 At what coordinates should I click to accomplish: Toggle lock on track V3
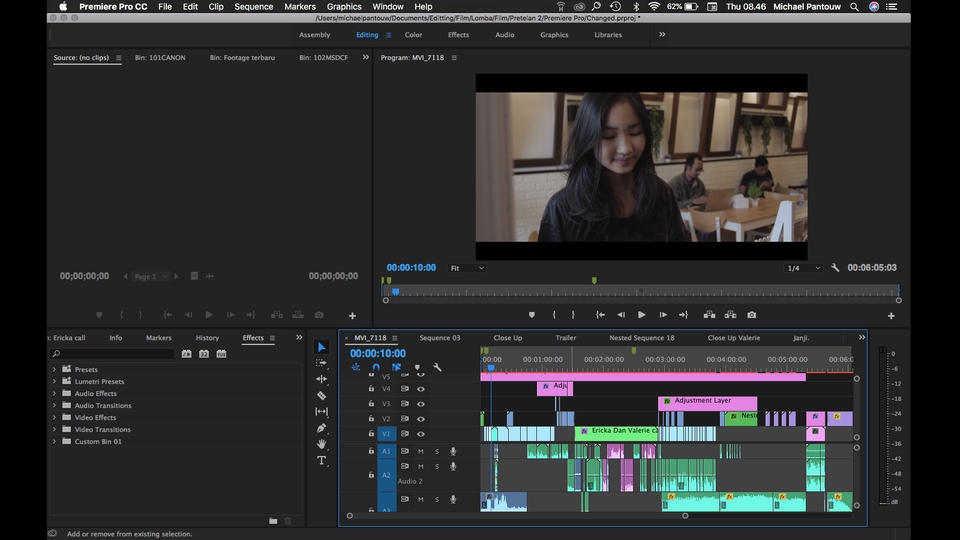point(371,403)
